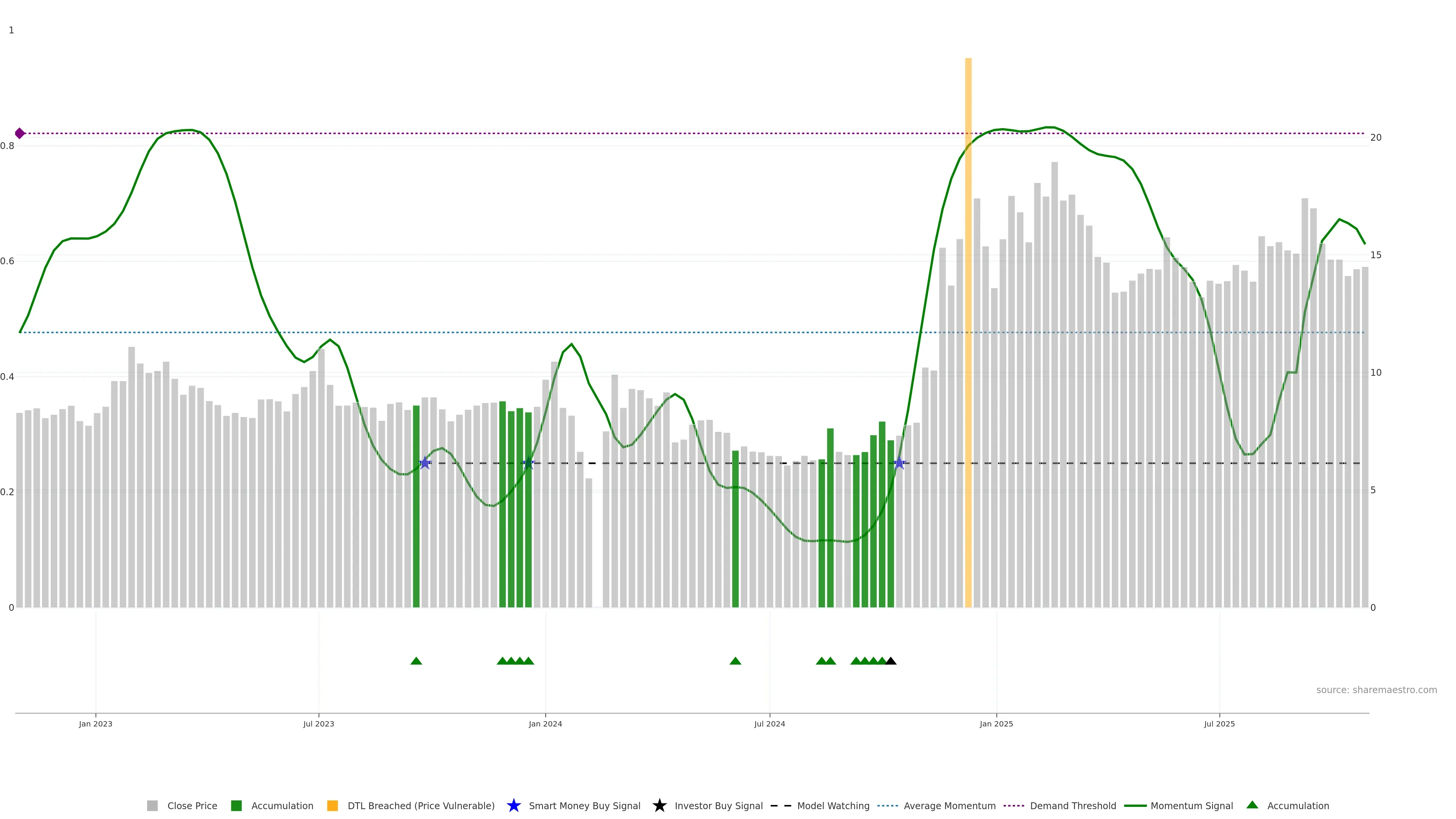Click the purple diamond Demand Threshold marker
Viewport: 1456px width, 819px height.
20,133
